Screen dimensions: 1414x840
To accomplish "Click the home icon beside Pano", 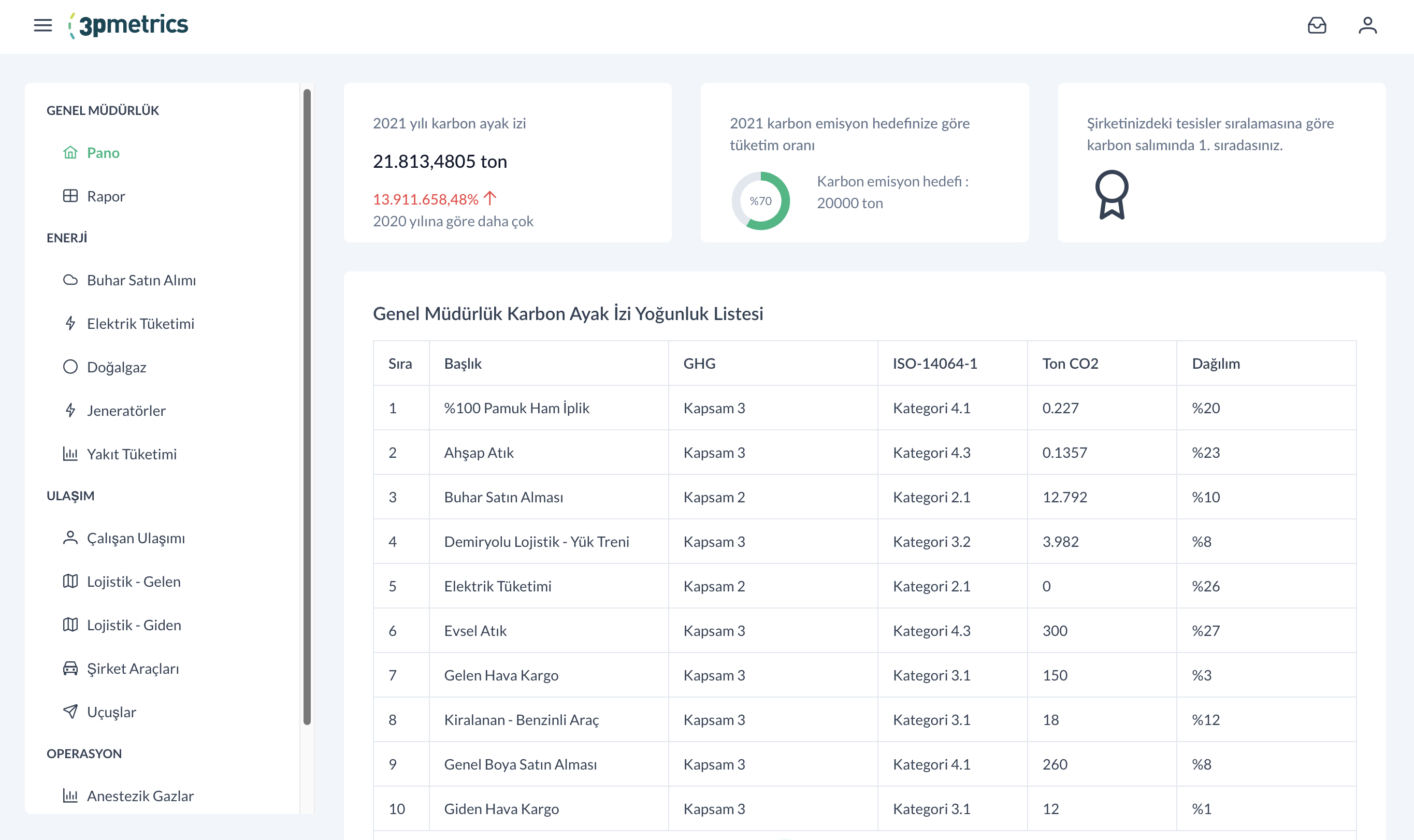I will coord(70,152).
